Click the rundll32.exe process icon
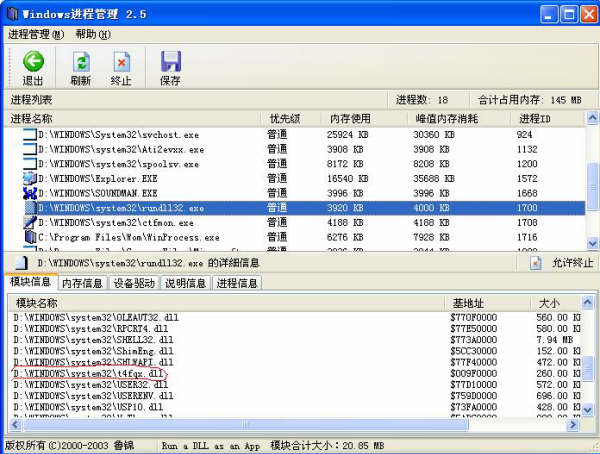This screenshot has height=454, width=600. coord(30,208)
